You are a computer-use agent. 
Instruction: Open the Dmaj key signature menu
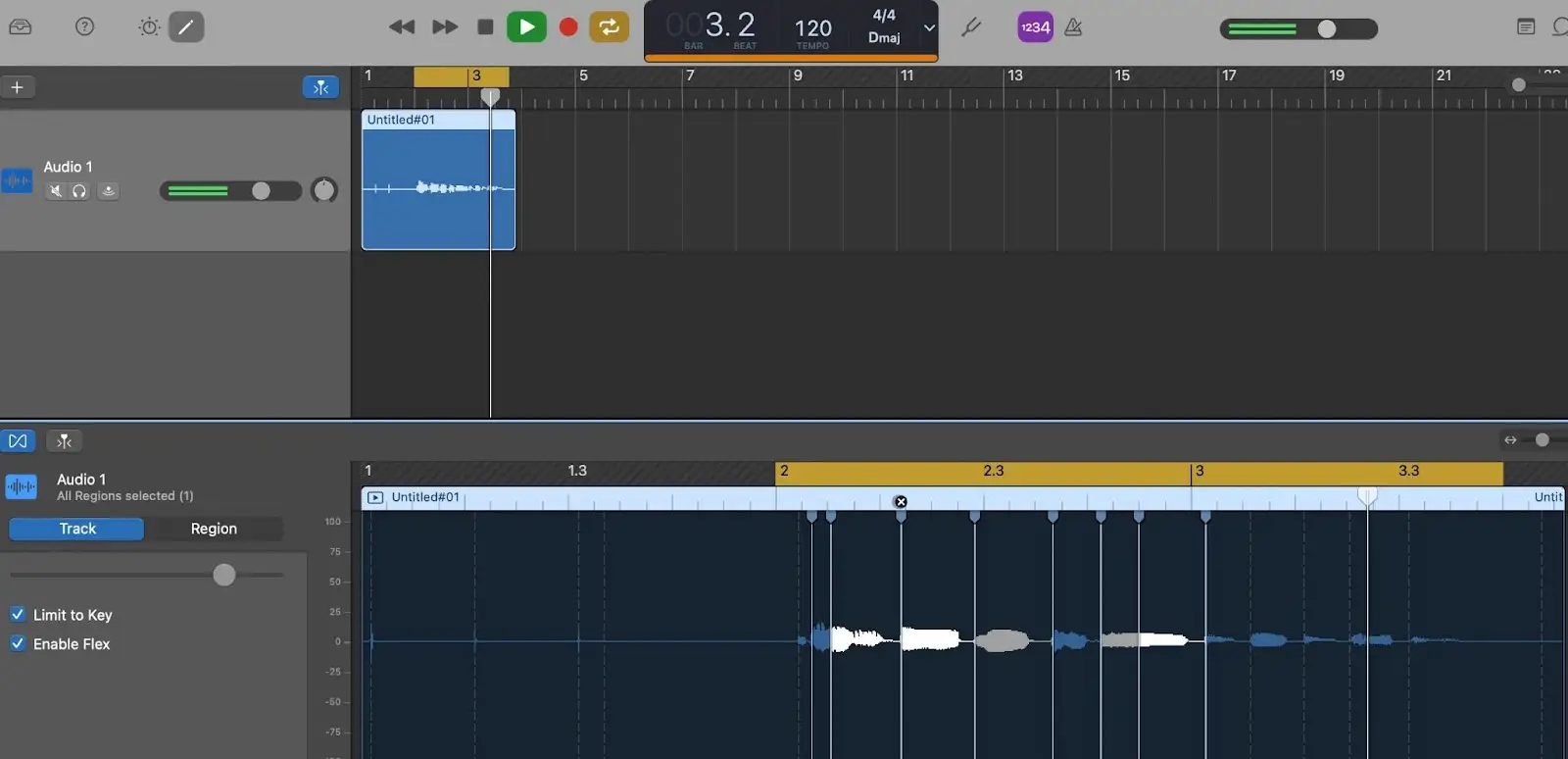pos(883,38)
